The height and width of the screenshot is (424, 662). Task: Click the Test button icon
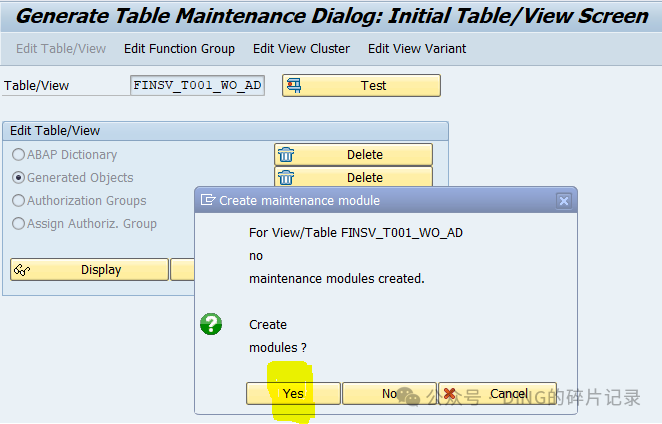coord(294,85)
